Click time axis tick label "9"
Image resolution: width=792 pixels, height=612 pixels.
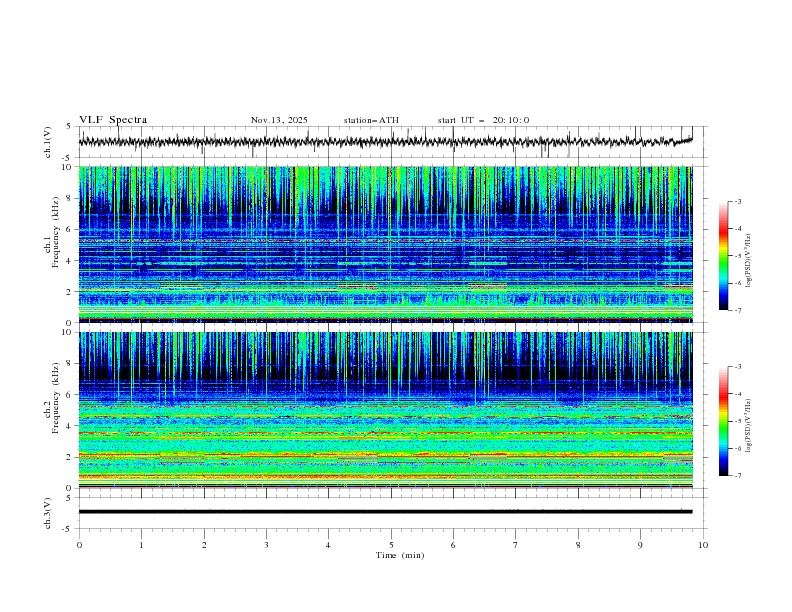pyautogui.click(x=640, y=545)
